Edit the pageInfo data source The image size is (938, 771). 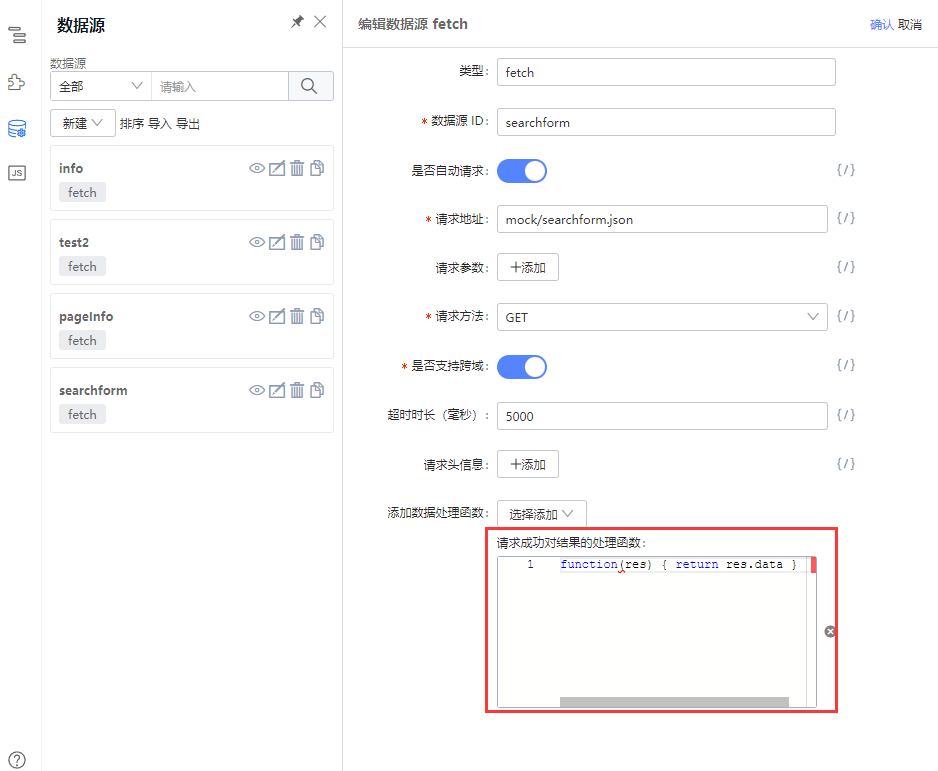pos(277,316)
